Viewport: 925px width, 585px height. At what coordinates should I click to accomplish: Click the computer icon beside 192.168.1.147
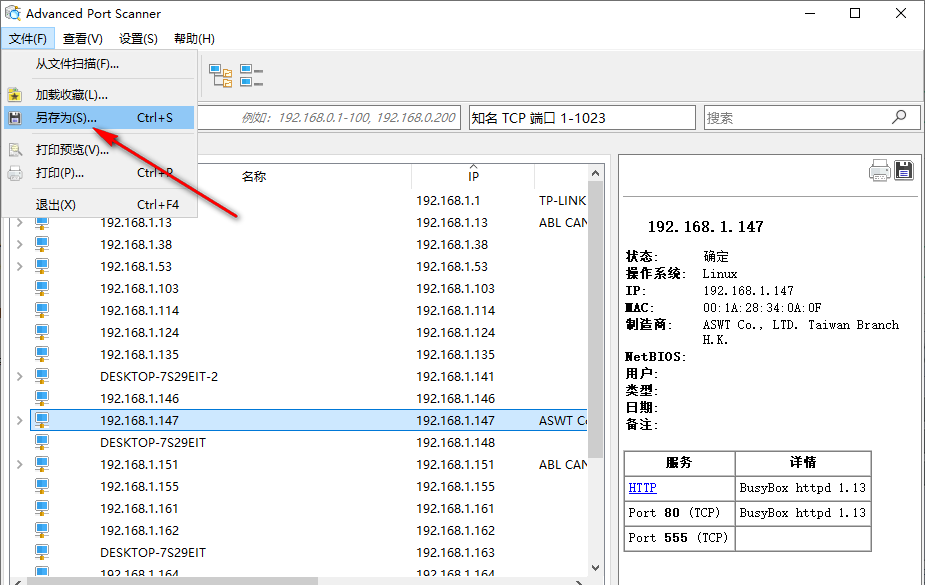[40, 420]
